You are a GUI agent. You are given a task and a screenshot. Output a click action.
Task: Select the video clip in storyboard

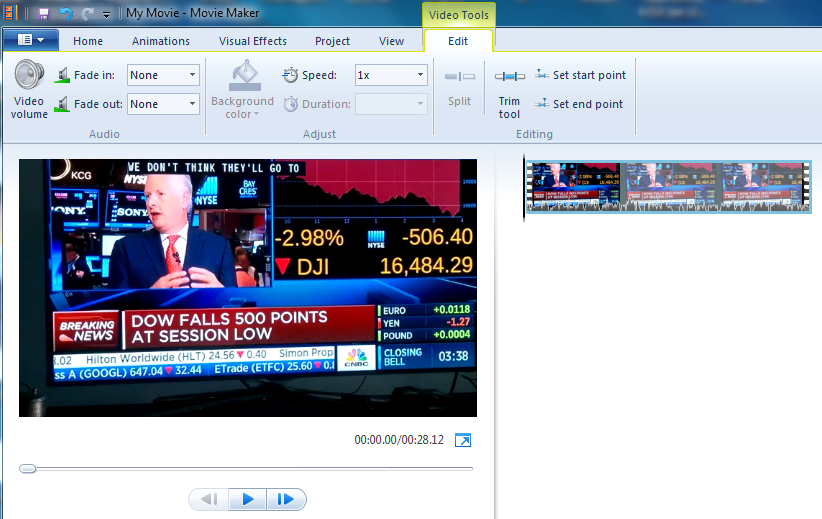[x=668, y=187]
